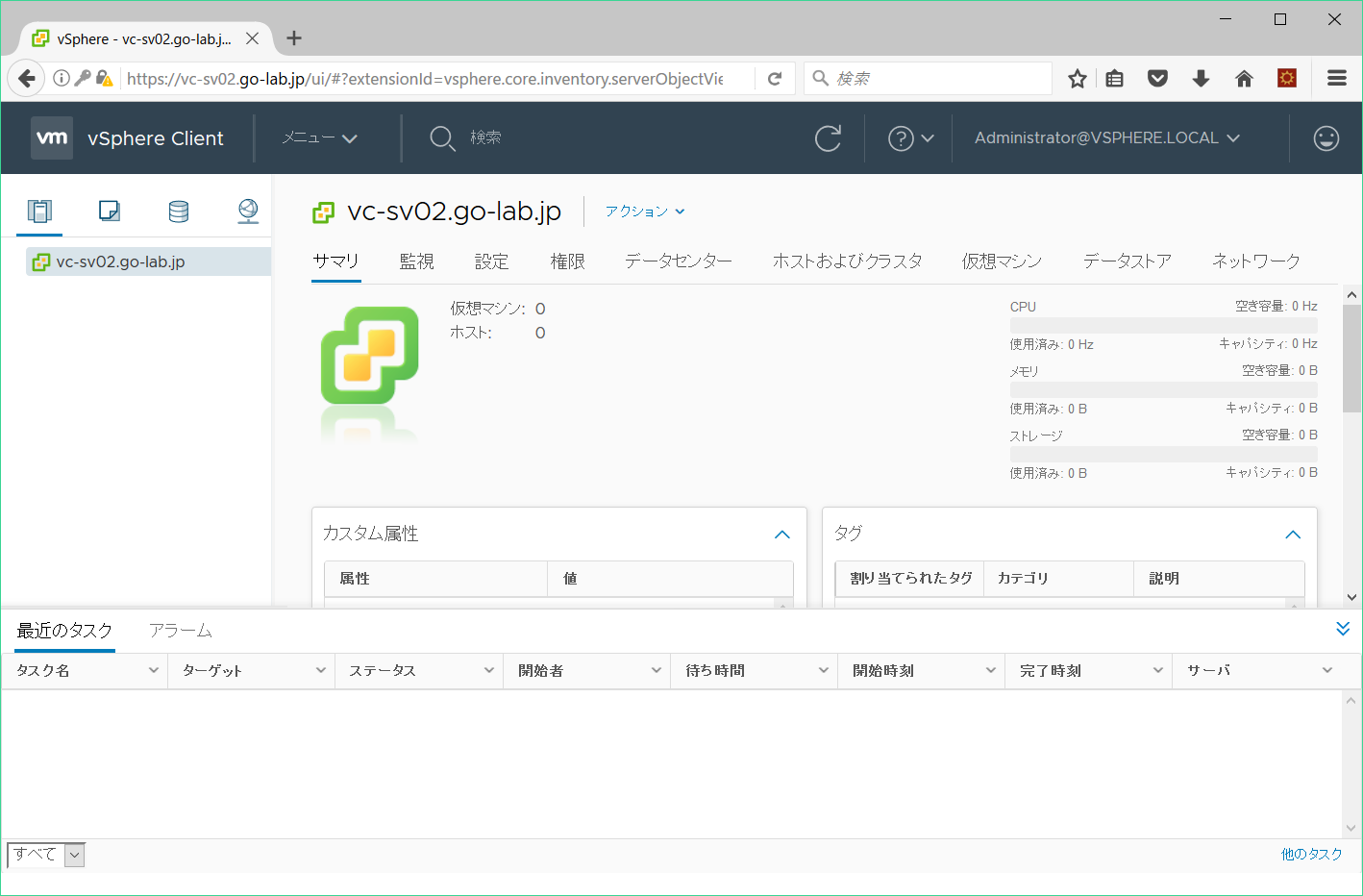Switch to the 設定 tab
The height and width of the screenshot is (896, 1363).
491,261
